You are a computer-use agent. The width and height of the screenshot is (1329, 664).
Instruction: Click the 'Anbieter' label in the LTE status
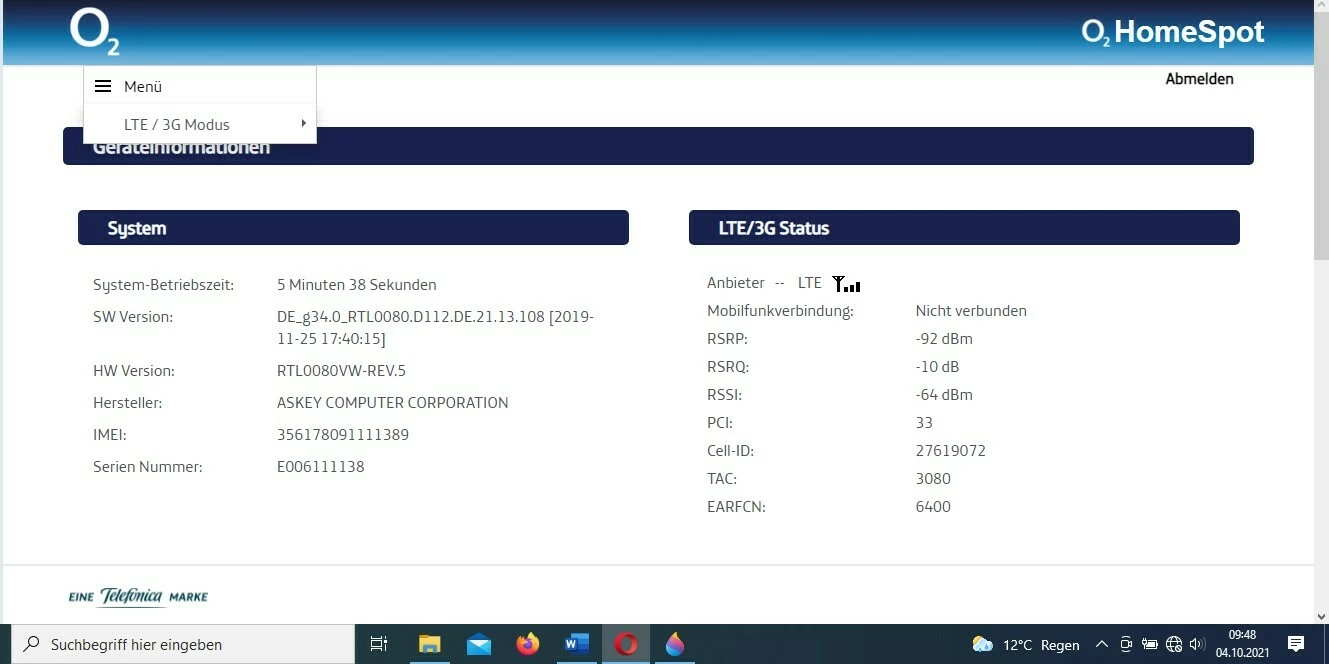click(x=736, y=283)
